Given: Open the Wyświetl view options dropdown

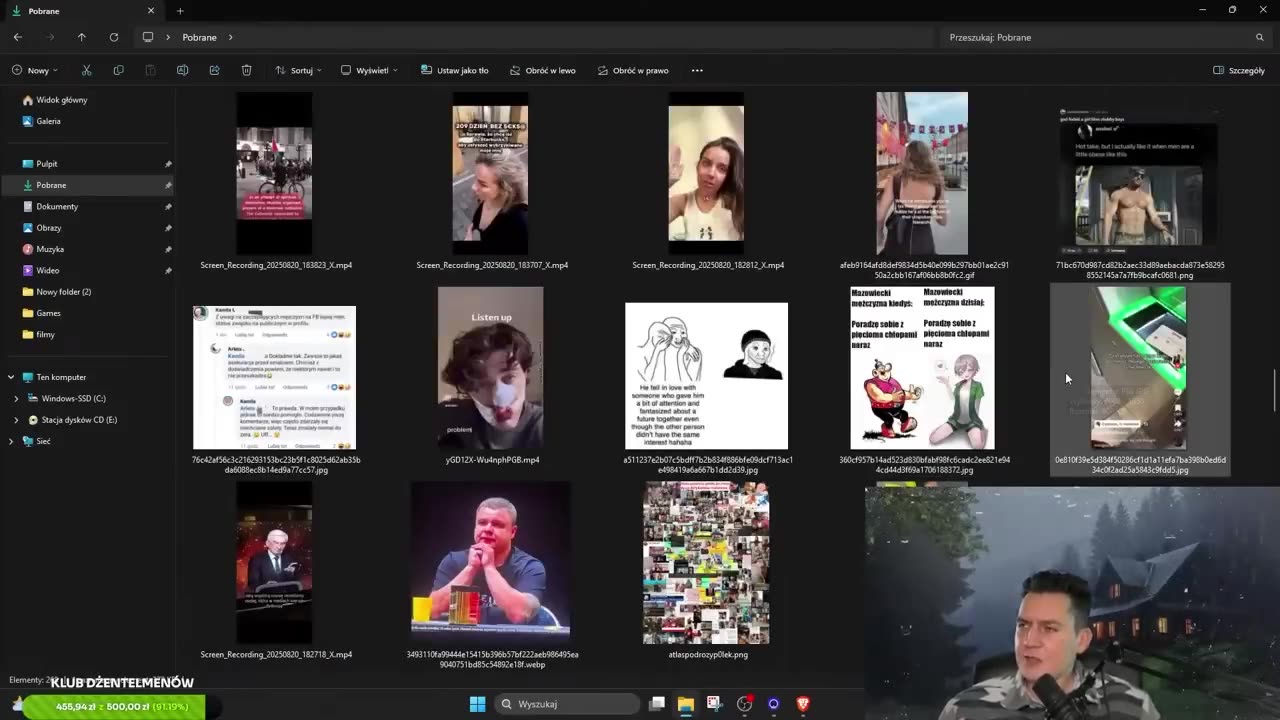Looking at the screenshot, I should click(x=369, y=70).
